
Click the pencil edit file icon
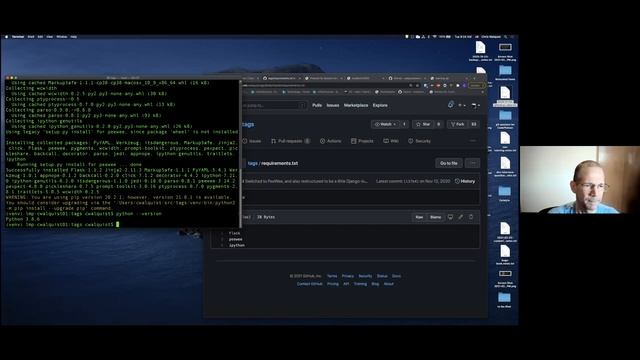click(460, 217)
